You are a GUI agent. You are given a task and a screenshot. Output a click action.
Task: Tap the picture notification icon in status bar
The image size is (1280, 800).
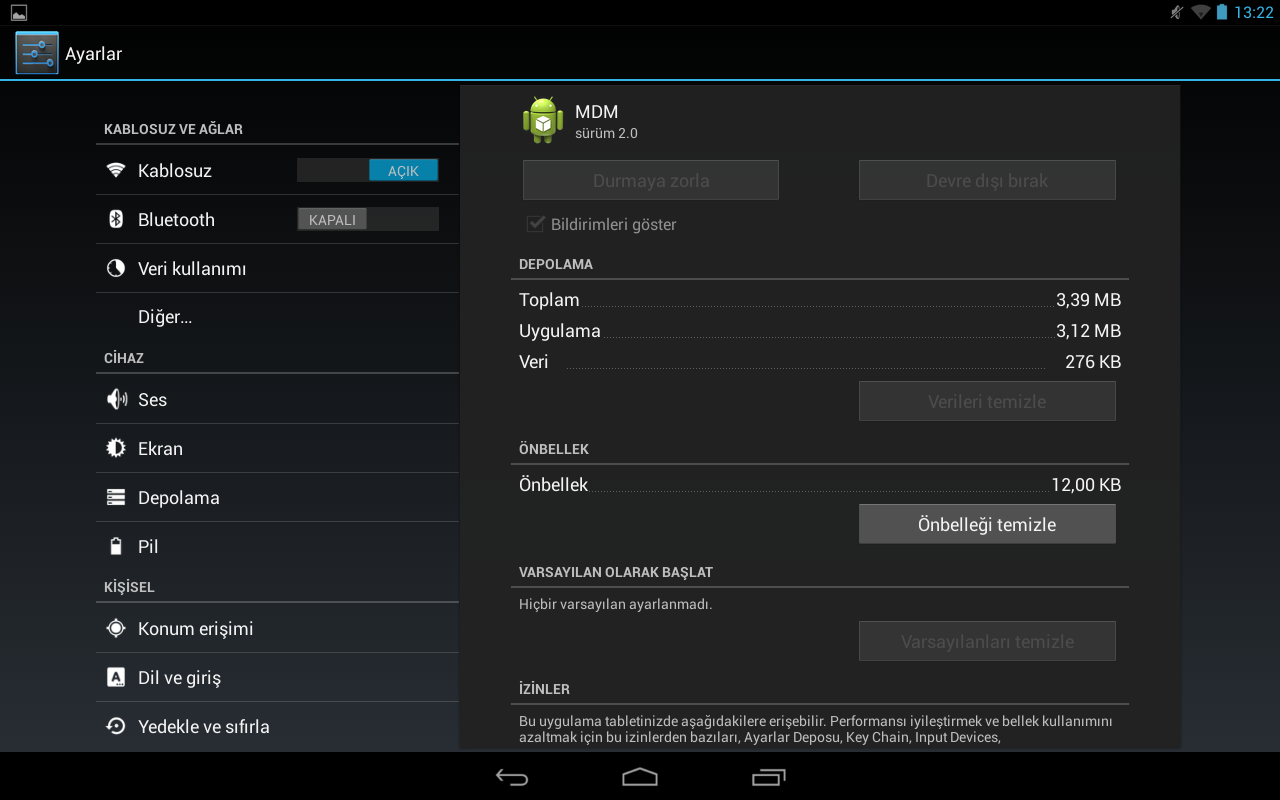point(19,12)
